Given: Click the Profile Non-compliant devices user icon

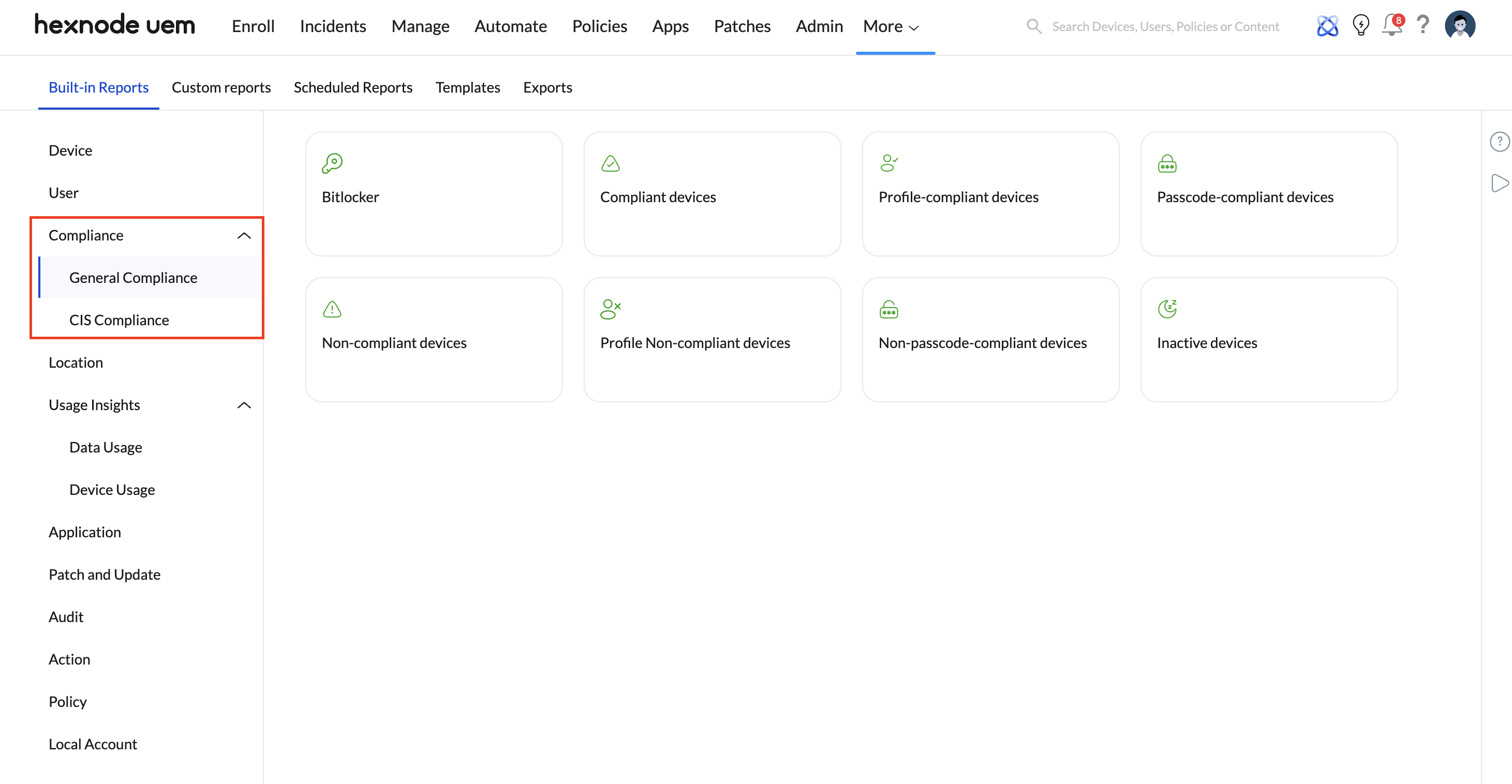Looking at the screenshot, I should [x=611, y=309].
